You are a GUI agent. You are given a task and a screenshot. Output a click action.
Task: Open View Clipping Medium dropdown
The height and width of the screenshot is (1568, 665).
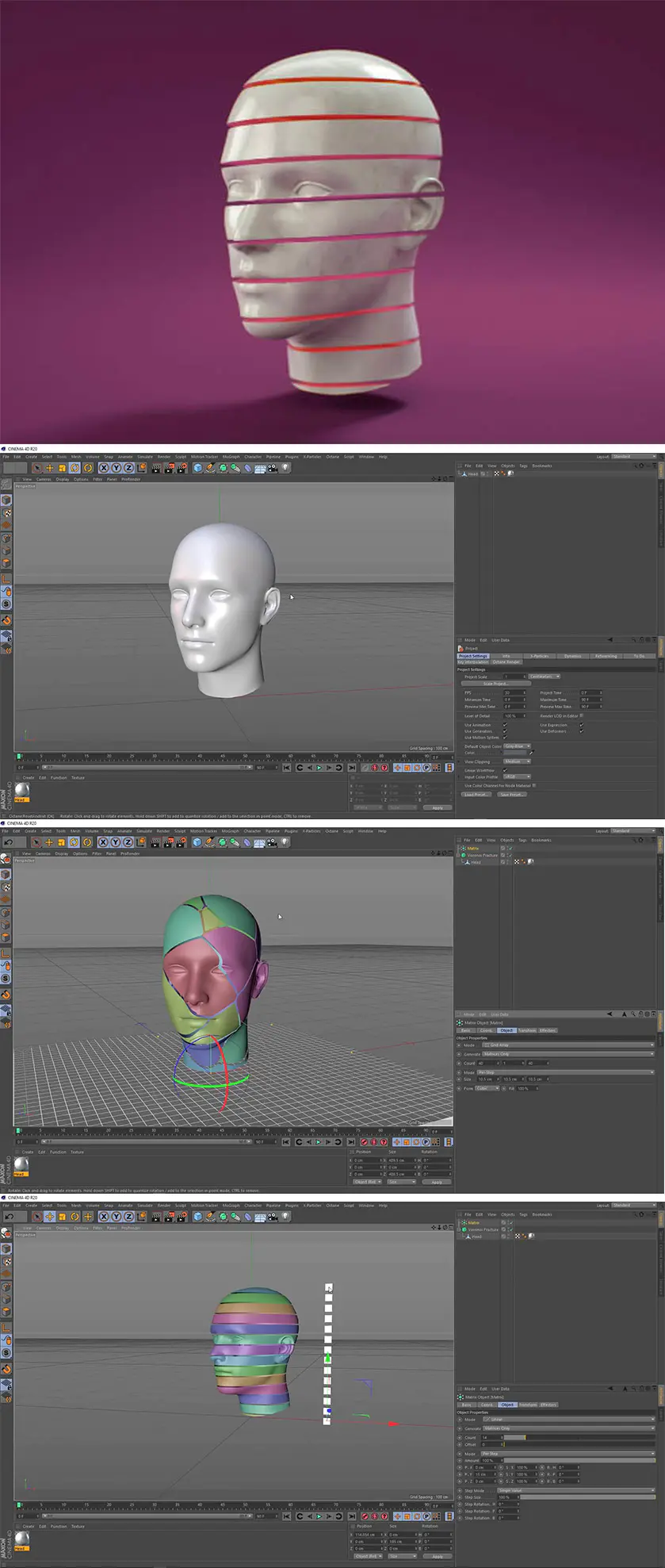pos(517,761)
